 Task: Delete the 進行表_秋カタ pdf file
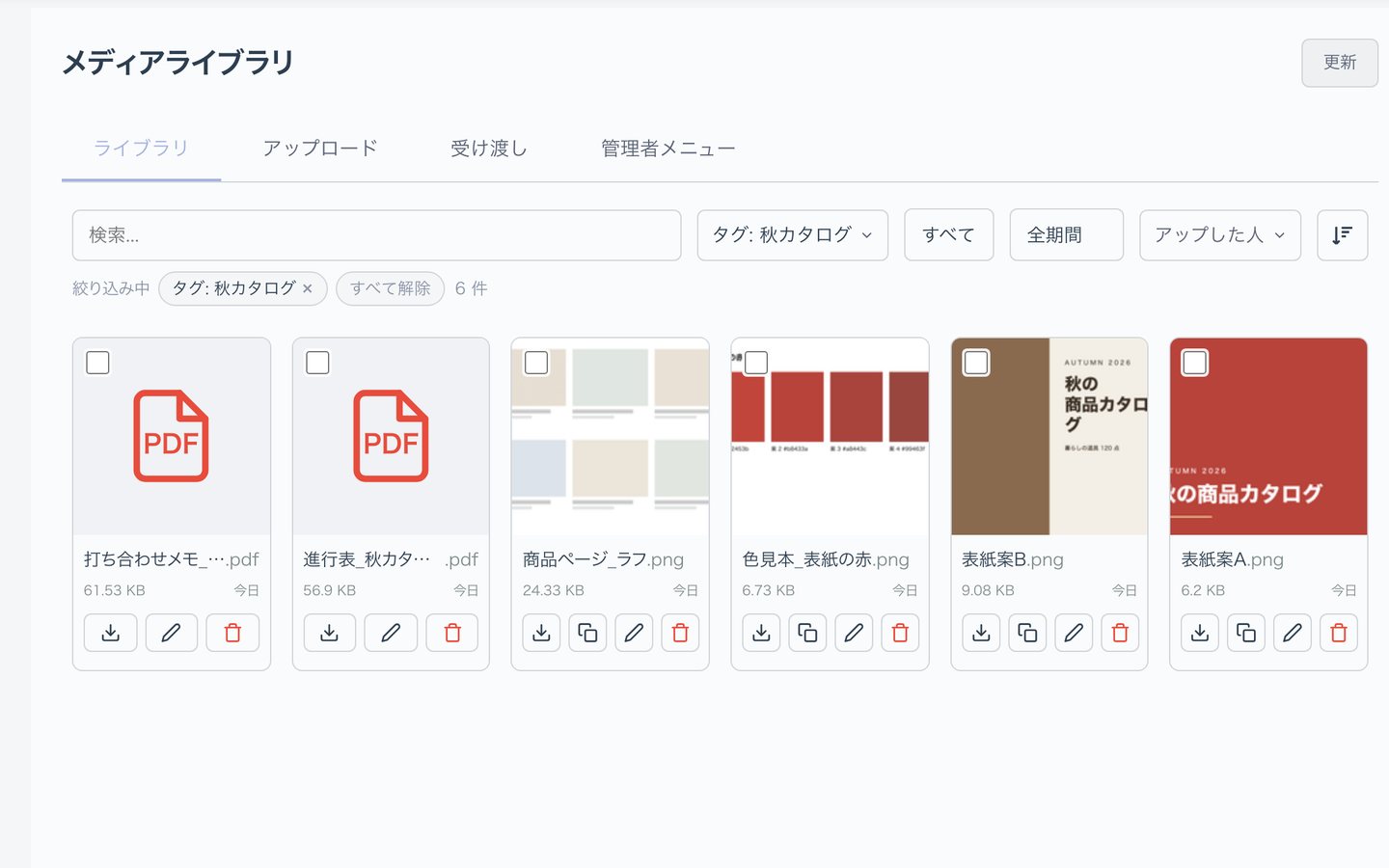[x=452, y=633]
